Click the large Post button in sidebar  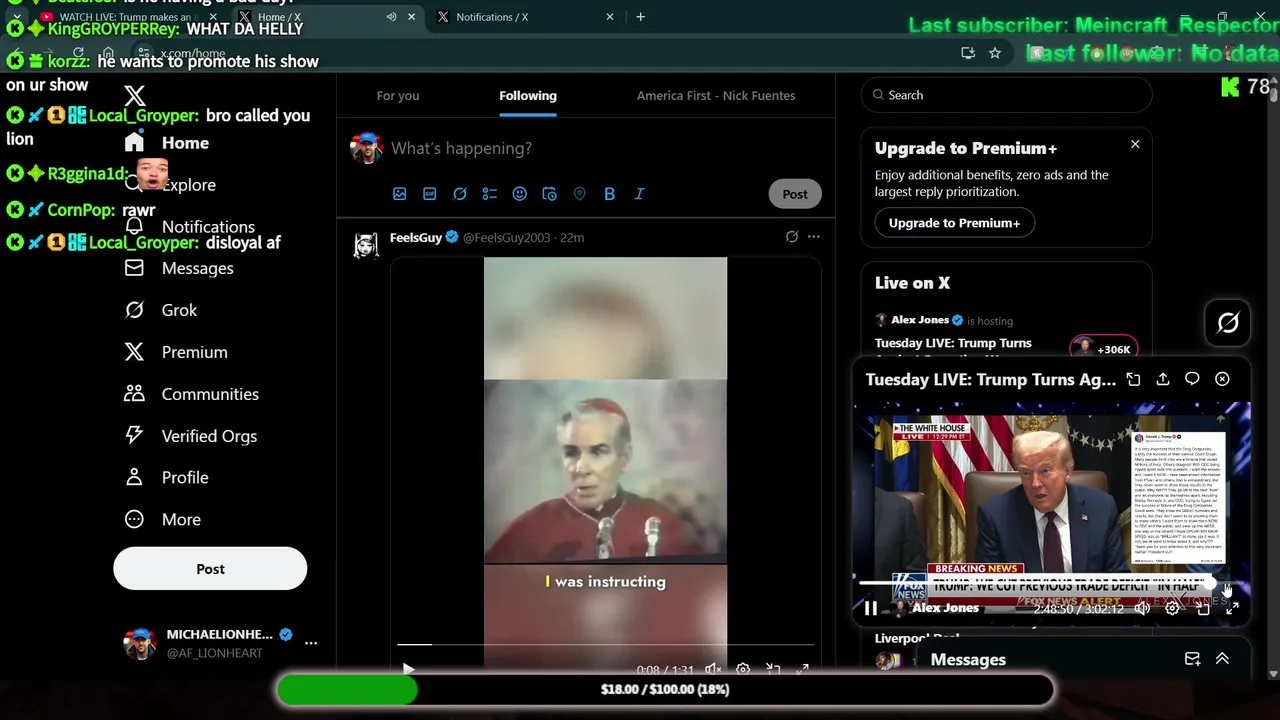pos(210,568)
